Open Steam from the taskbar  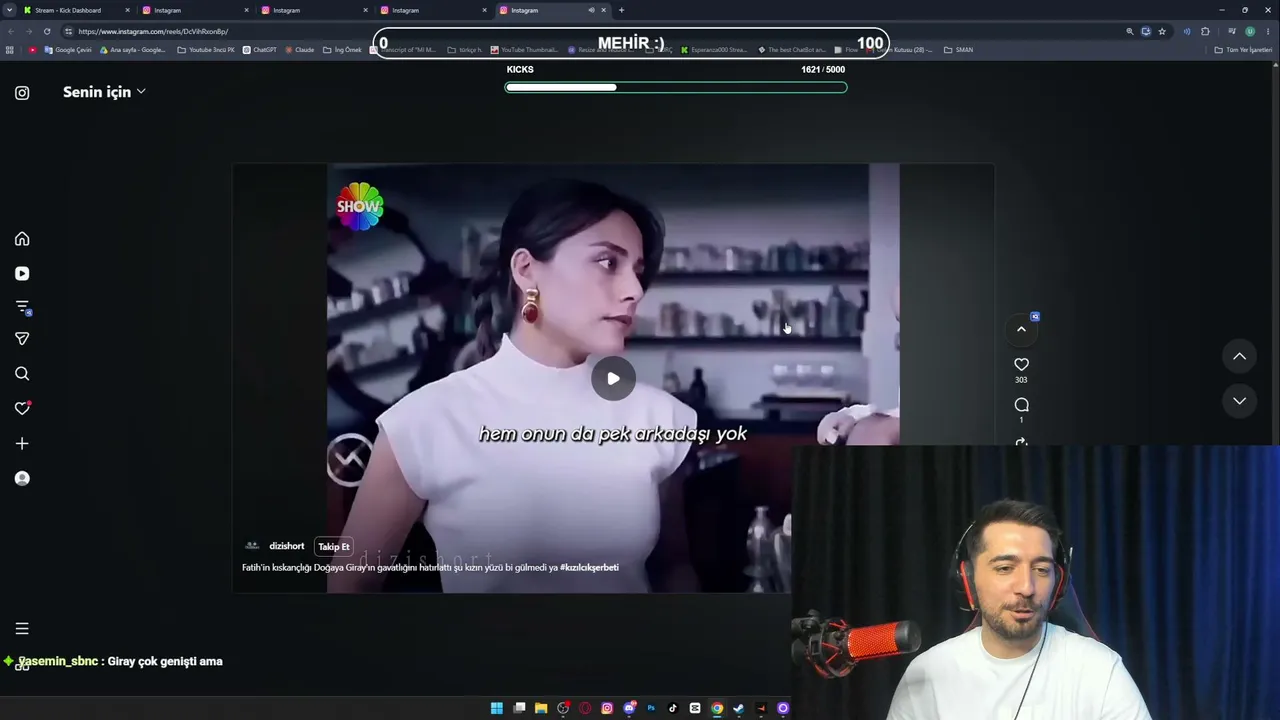pos(739,708)
